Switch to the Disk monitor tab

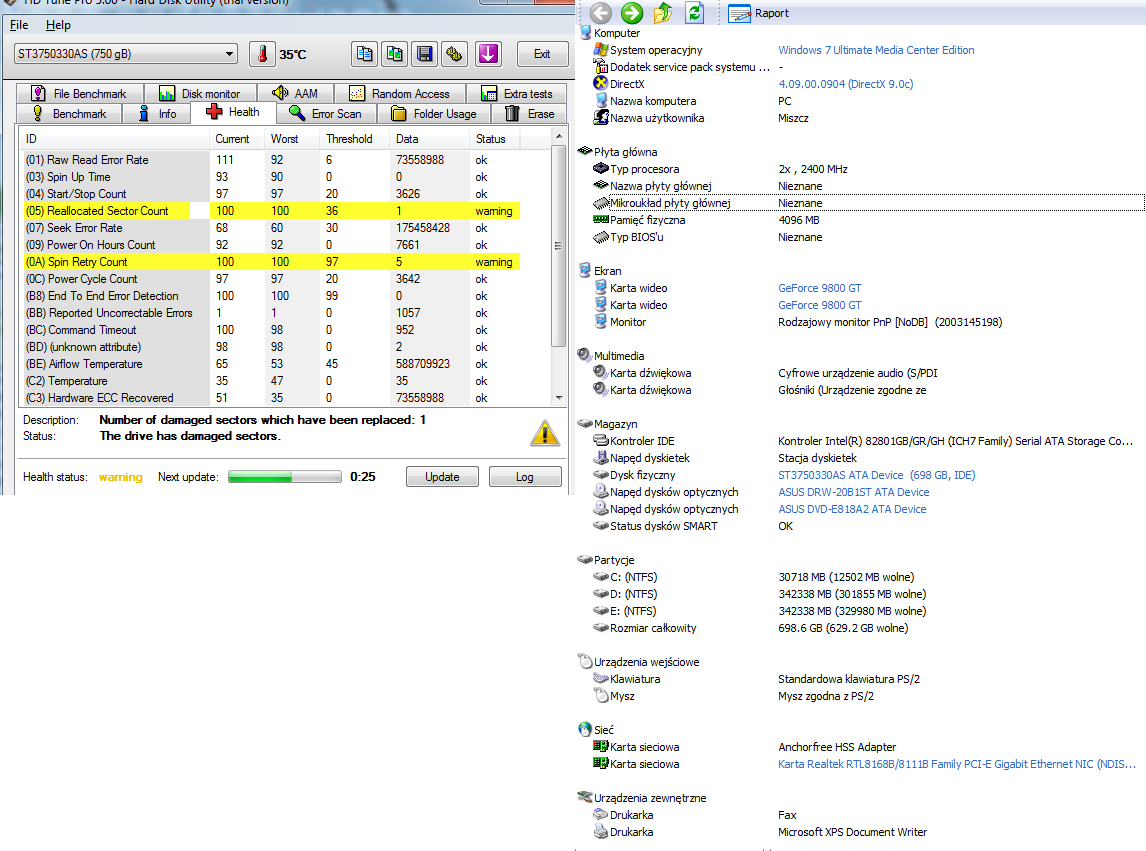tap(200, 94)
